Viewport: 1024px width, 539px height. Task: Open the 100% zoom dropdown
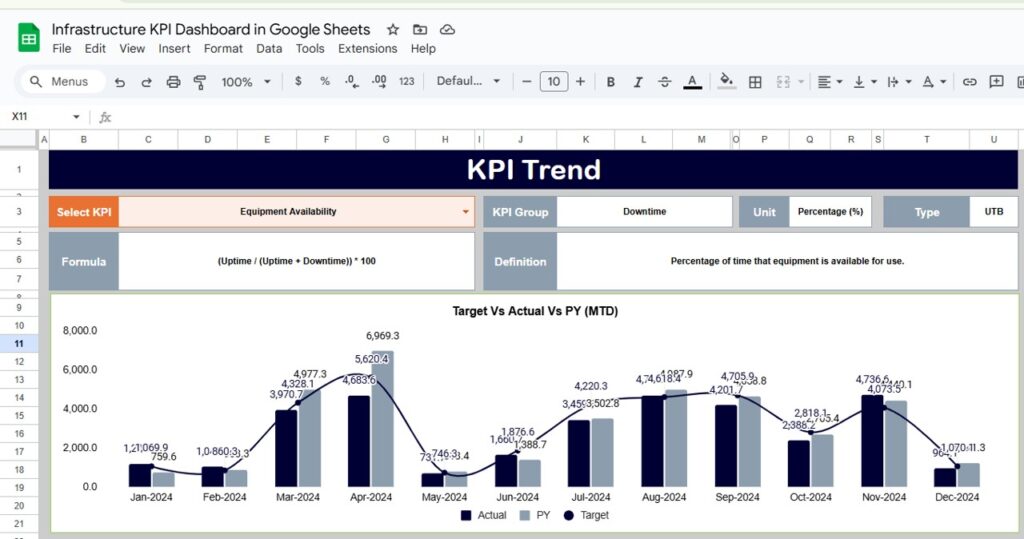point(246,82)
